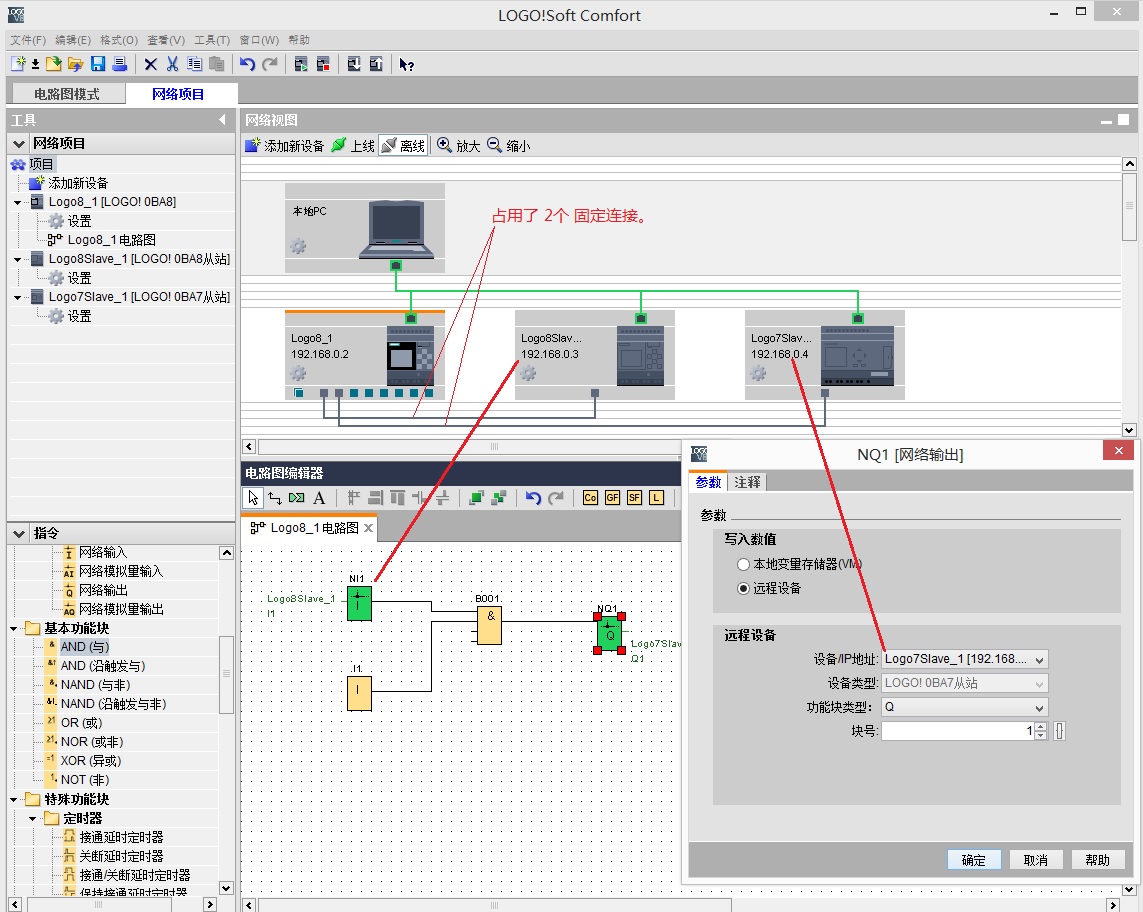Click the Delete (X) icon in main toolbar
Screen dimensions: 1143x912
[150, 64]
